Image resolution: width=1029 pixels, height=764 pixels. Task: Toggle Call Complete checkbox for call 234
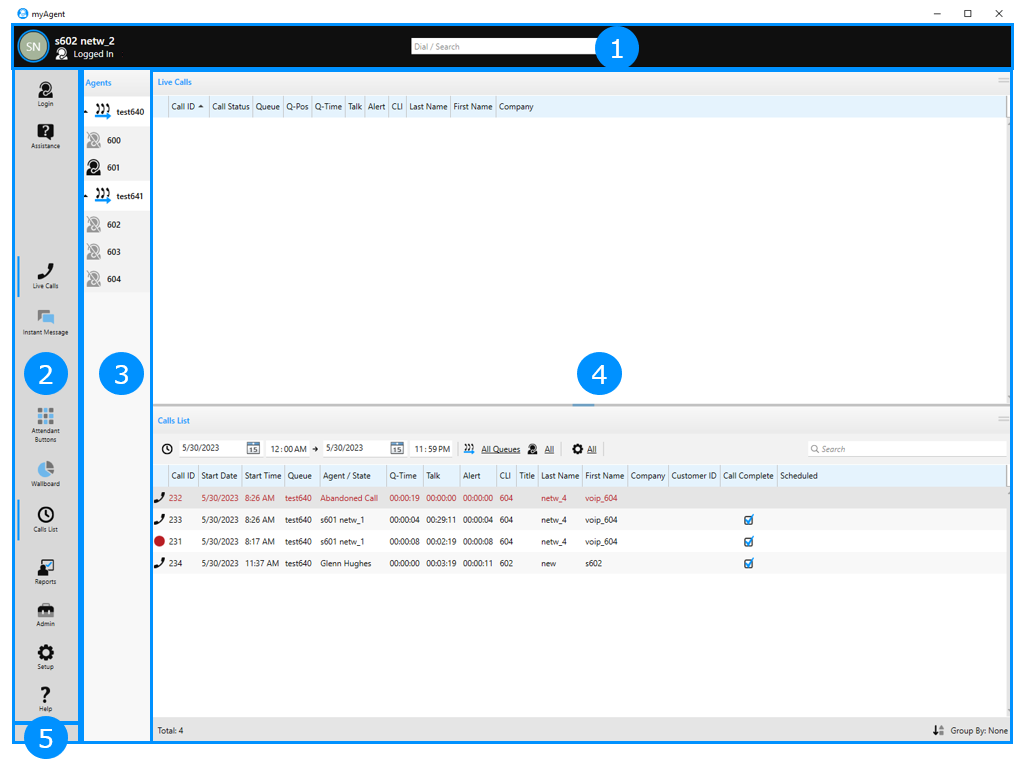pyautogui.click(x=748, y=564)
